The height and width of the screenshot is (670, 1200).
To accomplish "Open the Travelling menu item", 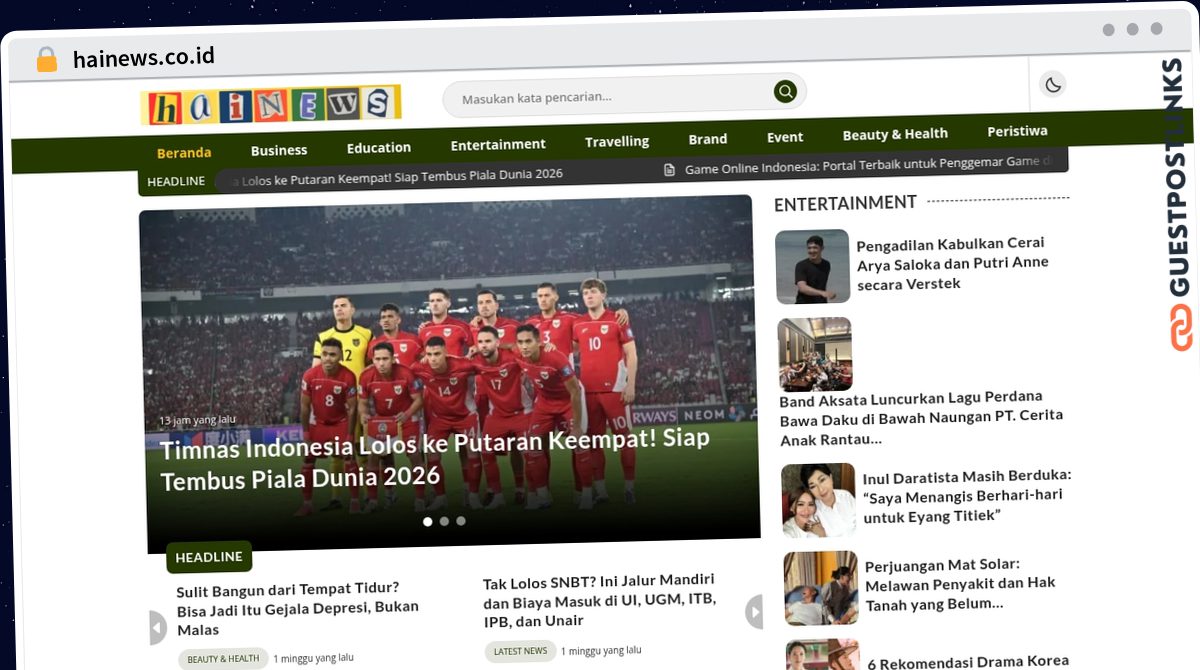I will coord(617,141).
